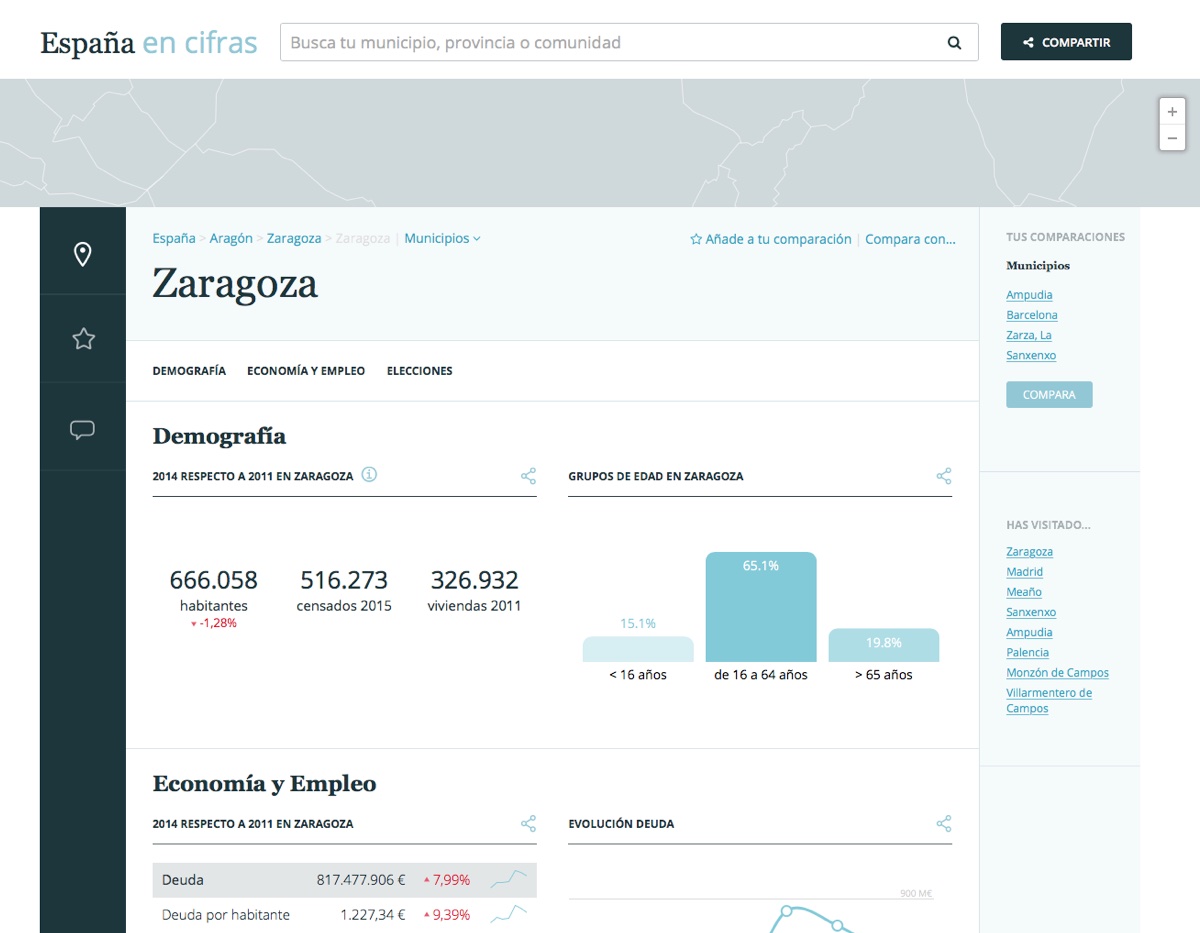Expand the Municipios breadcrumb dropdown

[442, 239]
